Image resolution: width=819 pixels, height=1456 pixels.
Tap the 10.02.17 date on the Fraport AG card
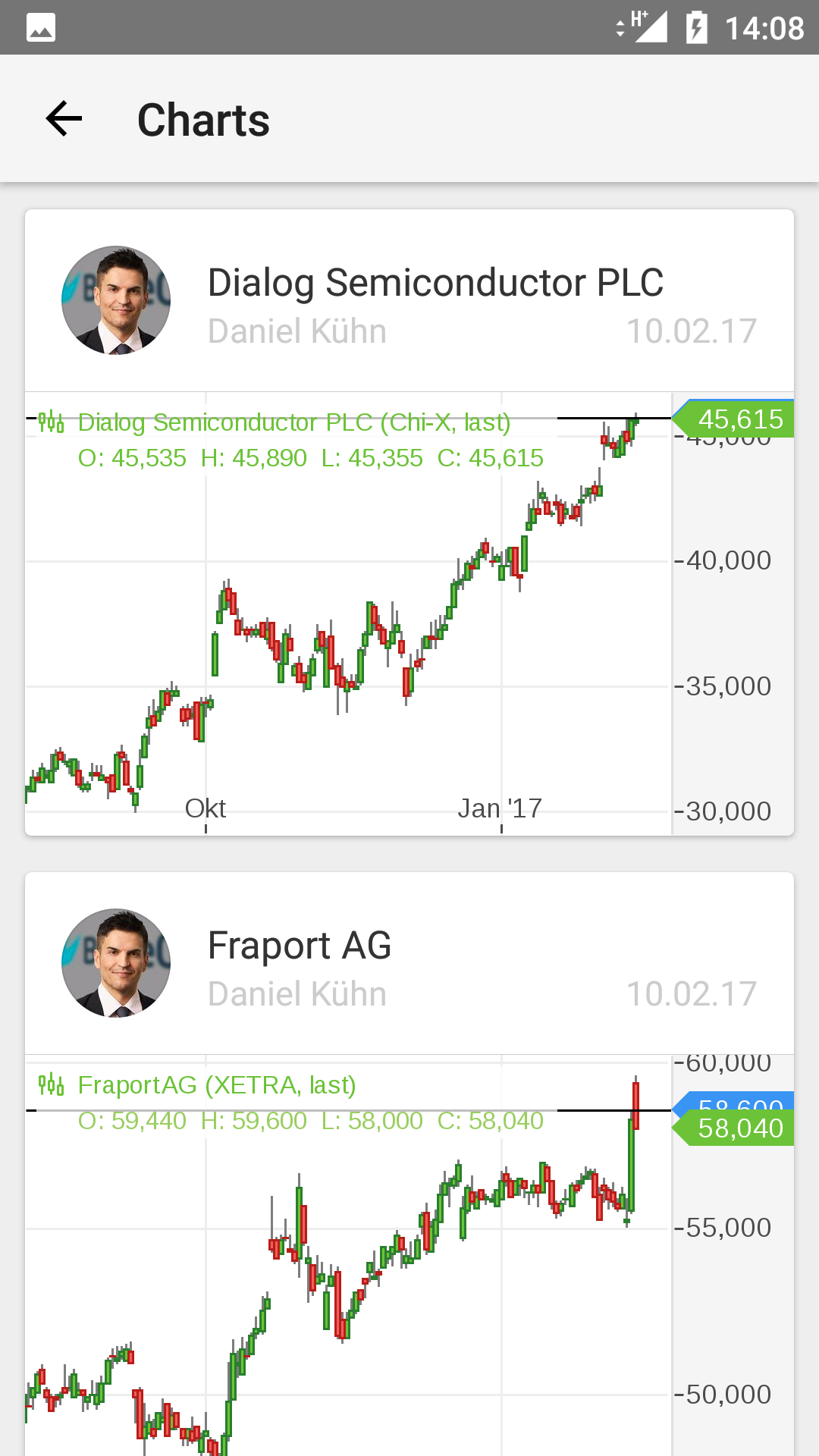pyautogui.click(x=692, y=994)
